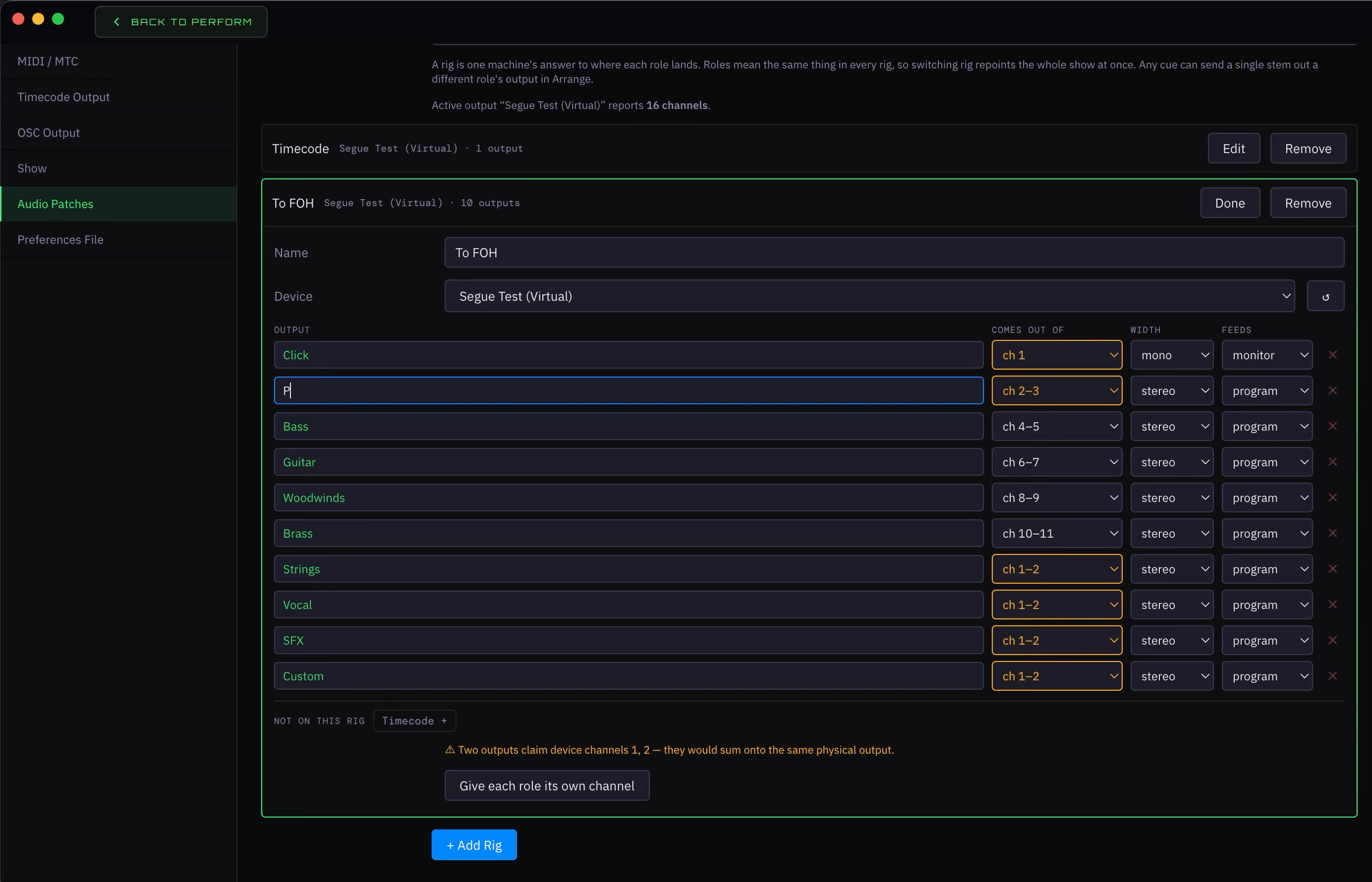Finish editing the To FOH rig
1372x882 pixels.
point(1230,203)
